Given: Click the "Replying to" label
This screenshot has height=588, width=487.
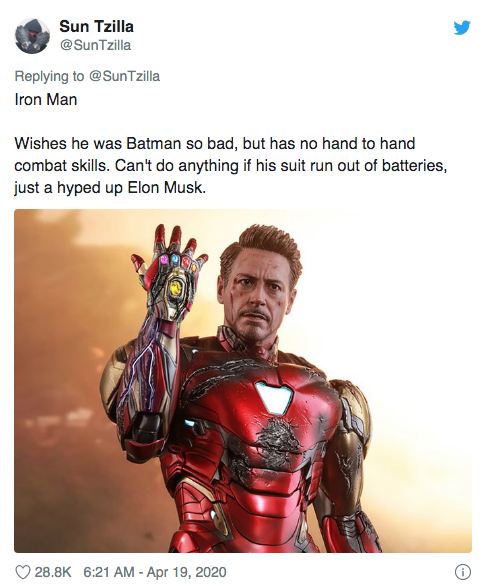Looking at the screenshot, I should point(49,76).
